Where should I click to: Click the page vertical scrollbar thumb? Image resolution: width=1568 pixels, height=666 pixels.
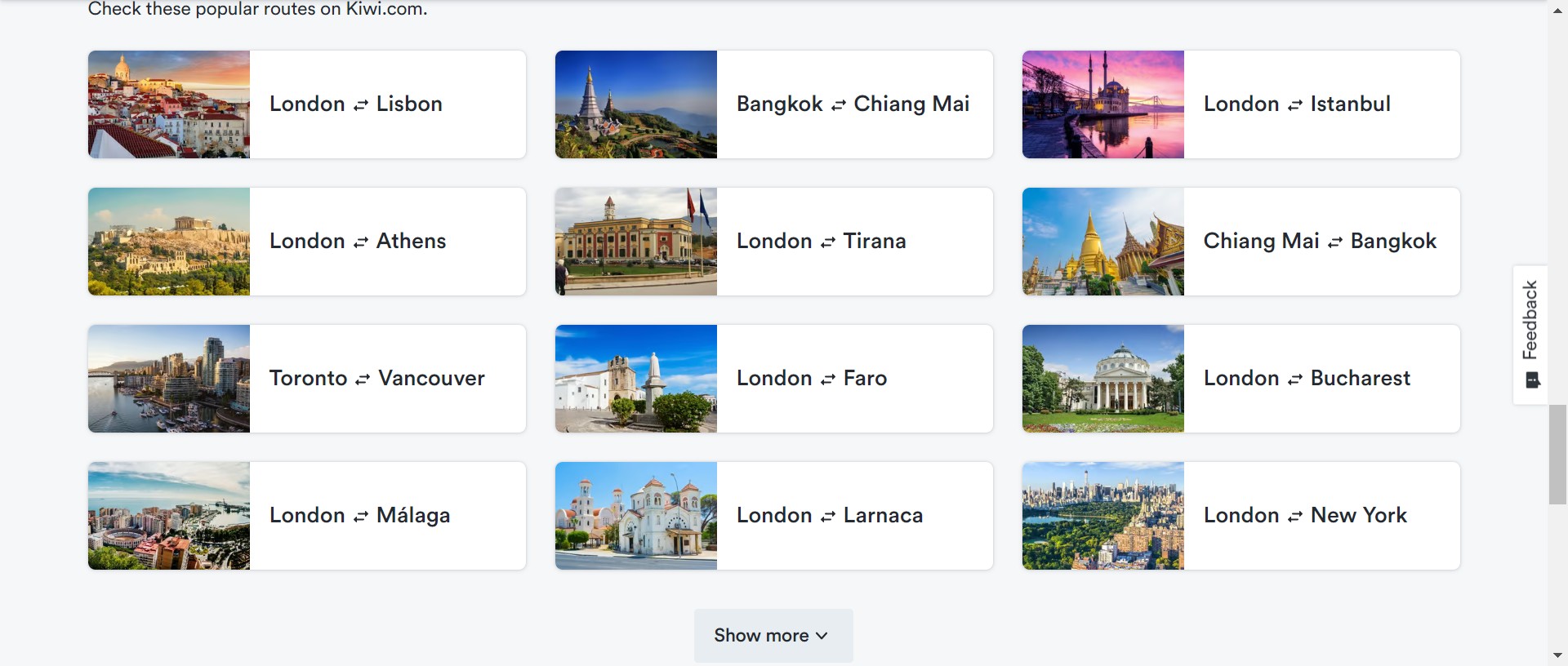pyautogui.click(x=1557, y=455)
